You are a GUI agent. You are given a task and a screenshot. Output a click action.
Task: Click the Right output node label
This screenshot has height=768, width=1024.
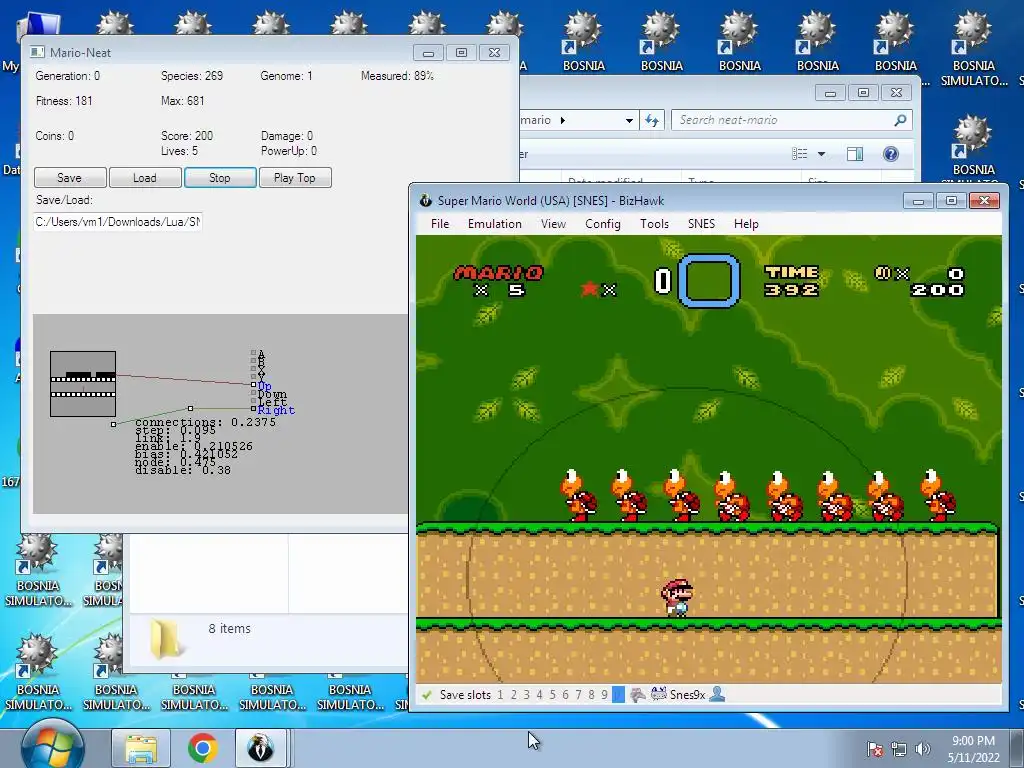click(x=276, y=410)
